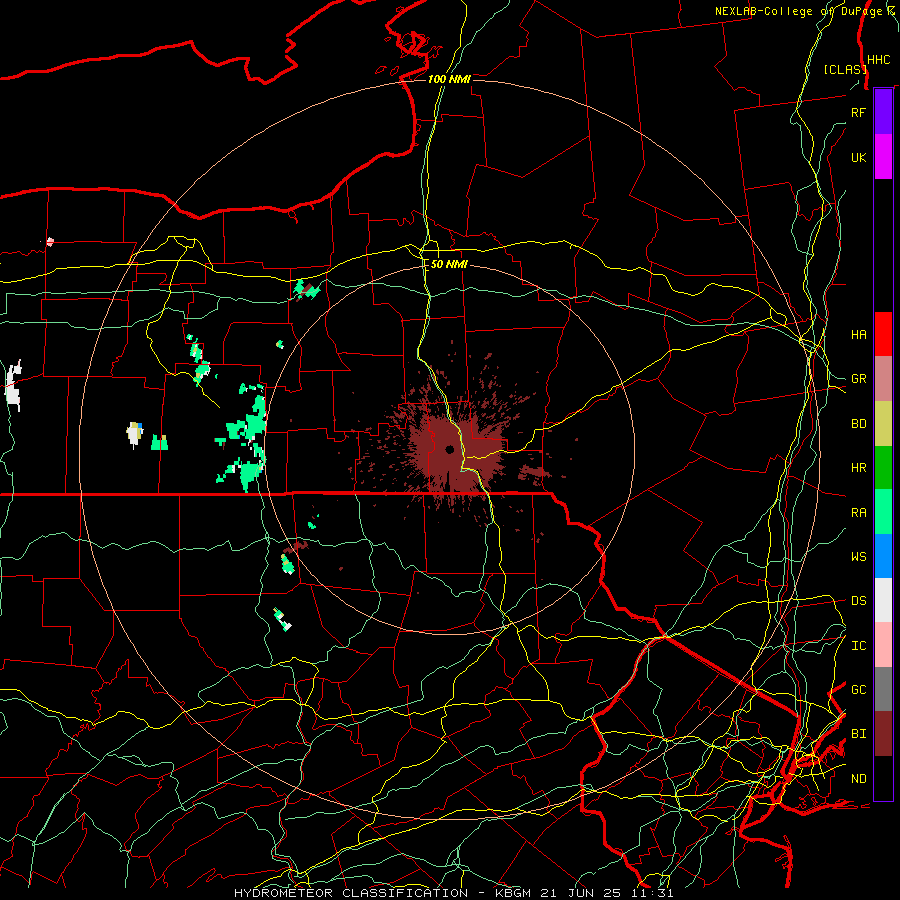Click the "RF" legend label

click(x=858, y=112)
